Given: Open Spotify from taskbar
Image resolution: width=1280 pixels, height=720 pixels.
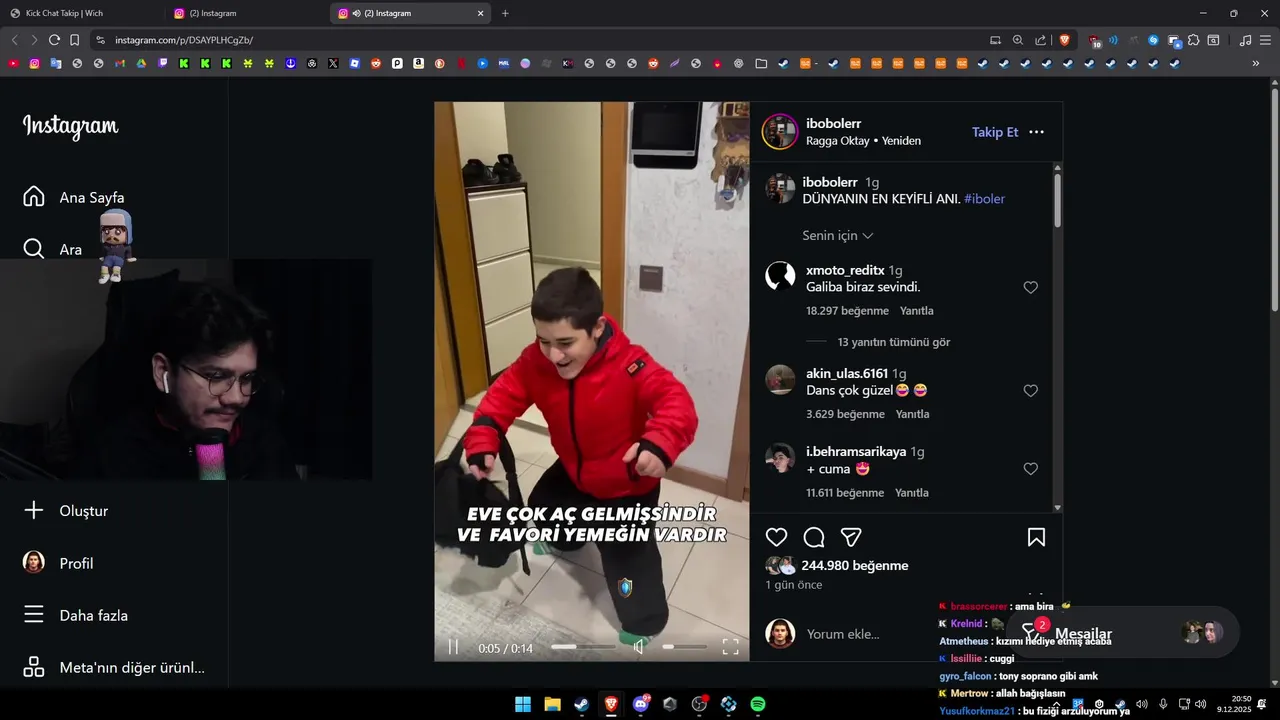Looking at the screenshot, I should point(758,704).
